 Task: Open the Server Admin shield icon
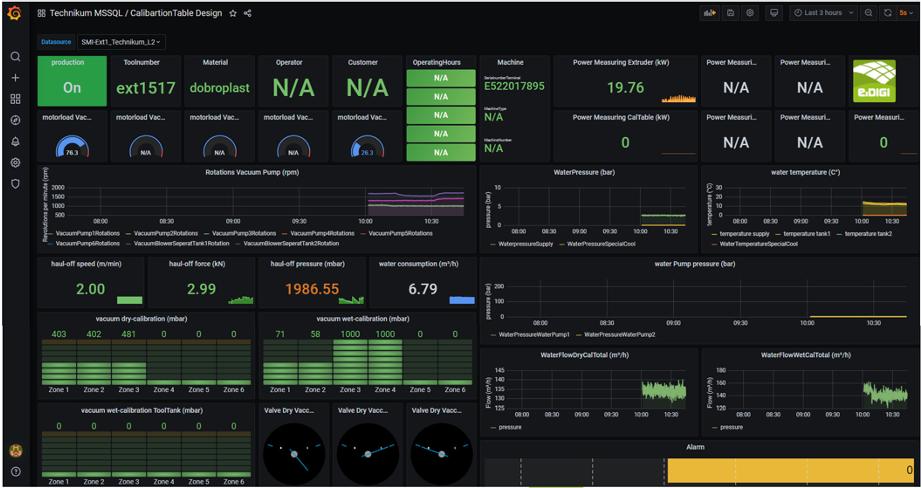tap(15, 184)
